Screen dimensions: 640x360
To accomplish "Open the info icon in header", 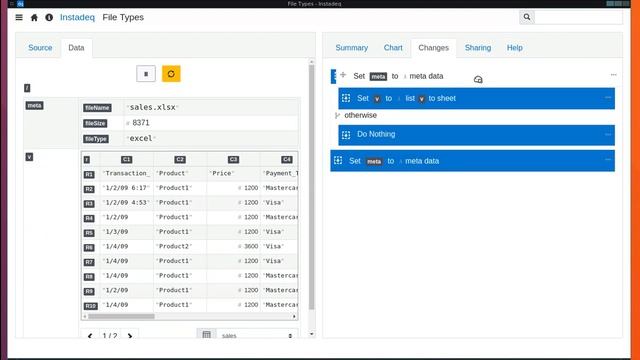I will coord(49,18).
